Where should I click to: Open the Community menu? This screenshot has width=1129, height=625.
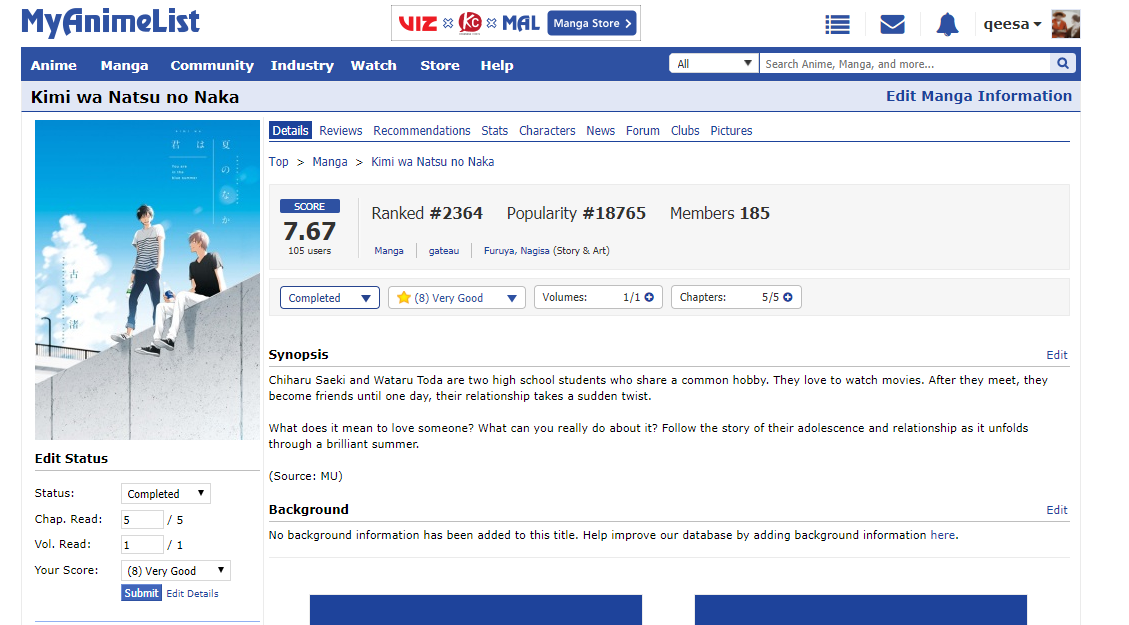212,65
